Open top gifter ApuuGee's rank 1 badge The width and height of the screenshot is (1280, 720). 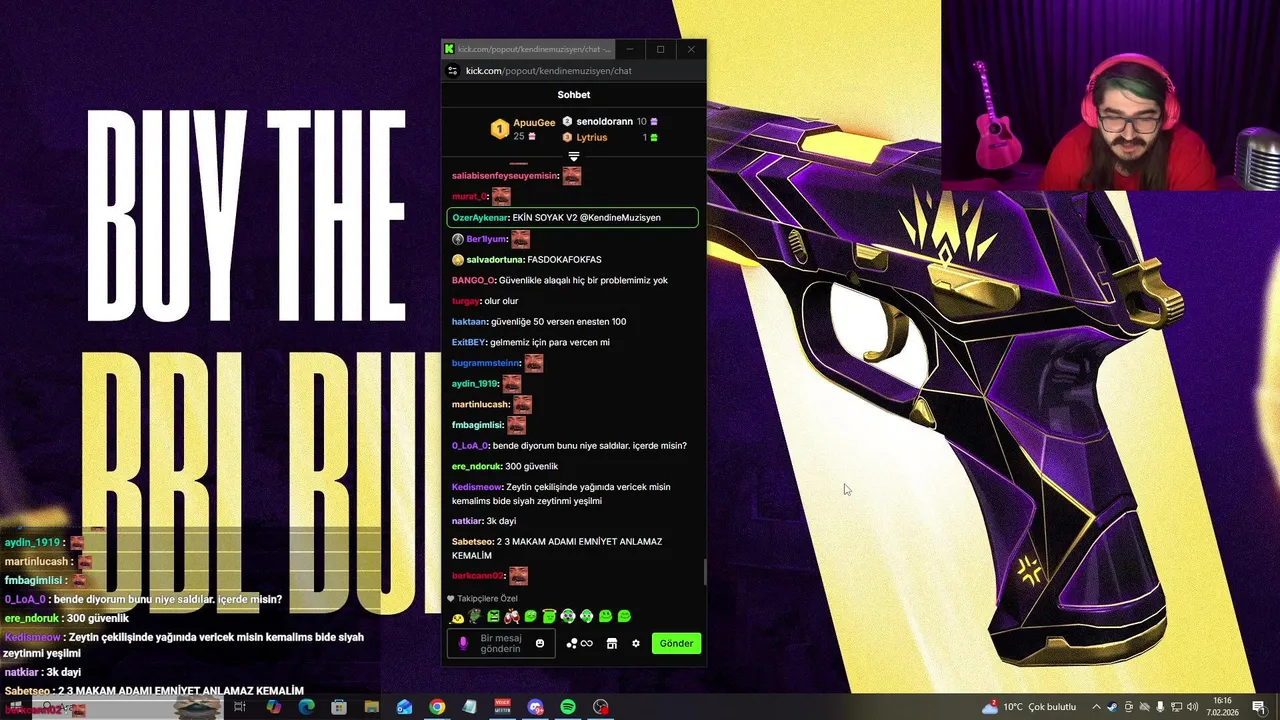click(x=499, y=128)
